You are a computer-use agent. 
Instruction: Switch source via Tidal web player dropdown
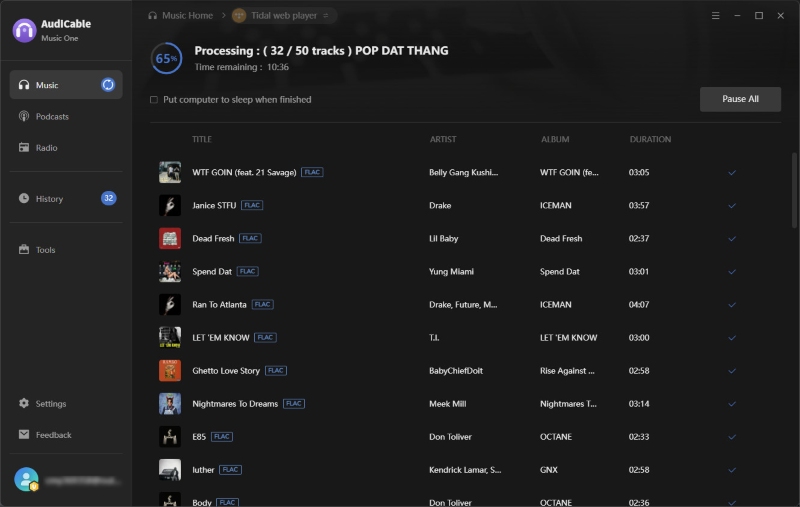tap(284, 15)
